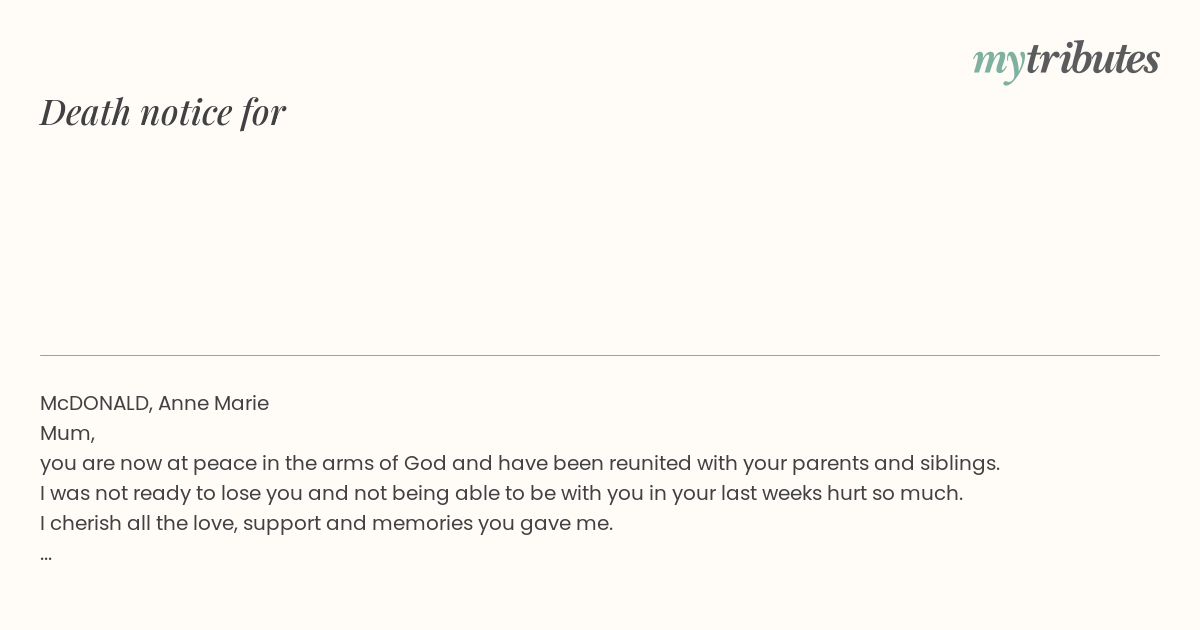Click the surname "McDONALD"
The image size is (1200, 630).
point(94,403)
